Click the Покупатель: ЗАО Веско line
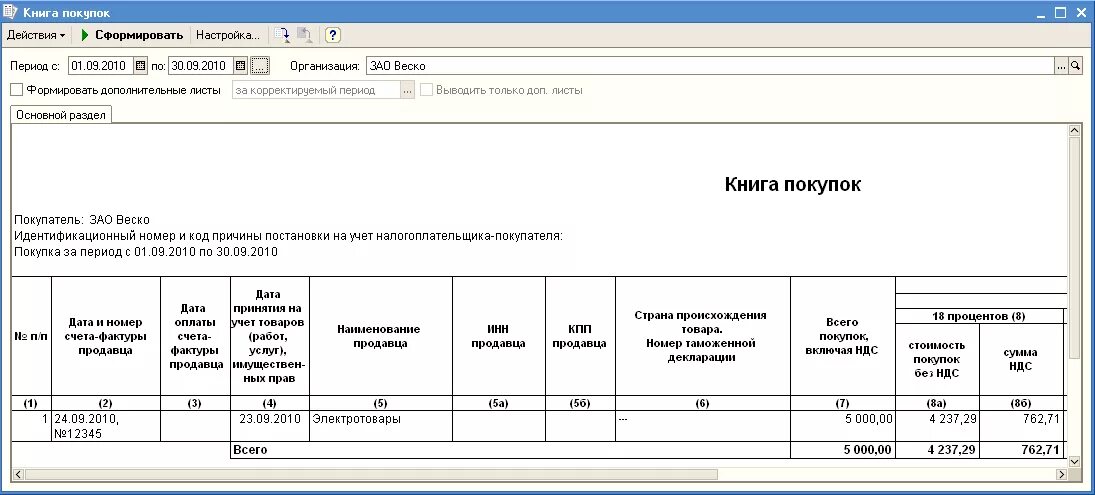 [82, 220]
